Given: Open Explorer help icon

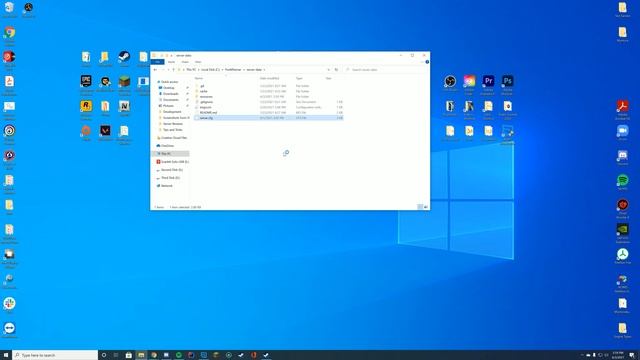Looking at the screenshot, I should coord(427,62).
